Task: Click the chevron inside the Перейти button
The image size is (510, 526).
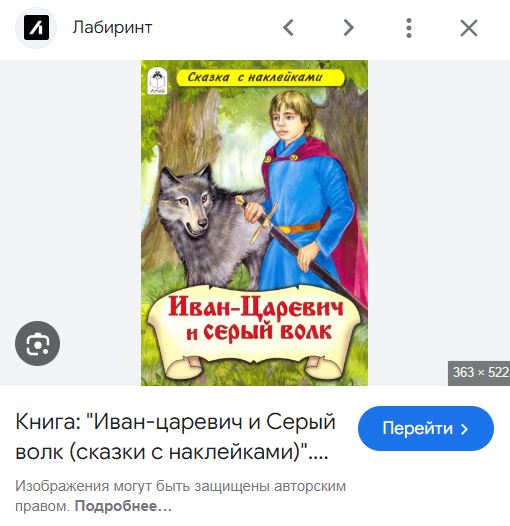Action: point(464,429)
